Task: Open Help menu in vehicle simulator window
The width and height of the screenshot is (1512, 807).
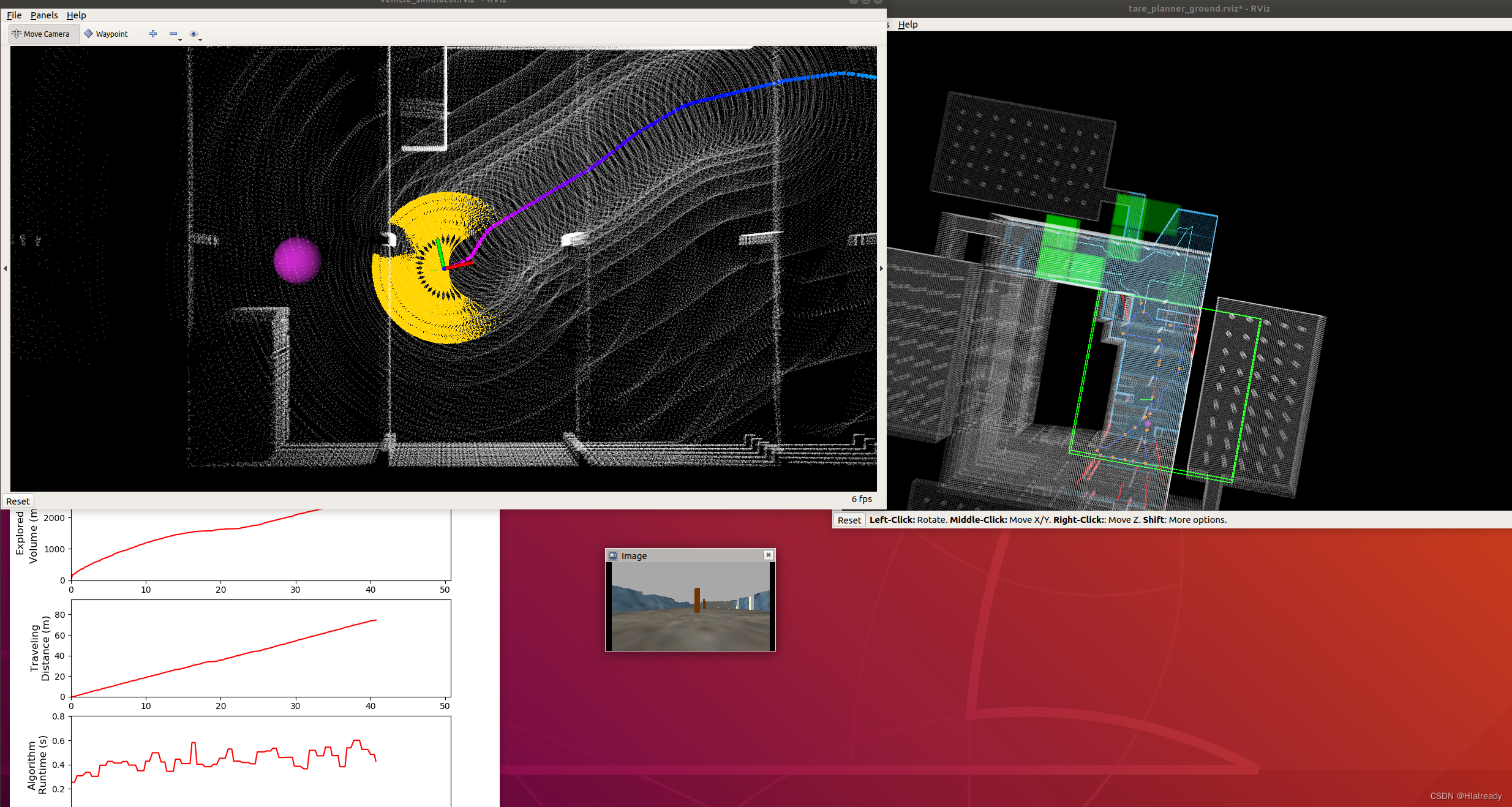Action: pos(76,15)
